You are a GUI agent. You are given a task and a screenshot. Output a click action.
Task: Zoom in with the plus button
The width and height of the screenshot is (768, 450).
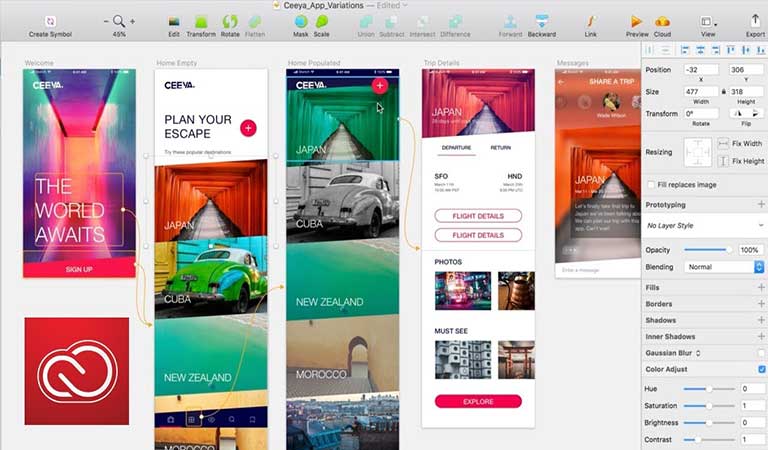click(132, 22)
